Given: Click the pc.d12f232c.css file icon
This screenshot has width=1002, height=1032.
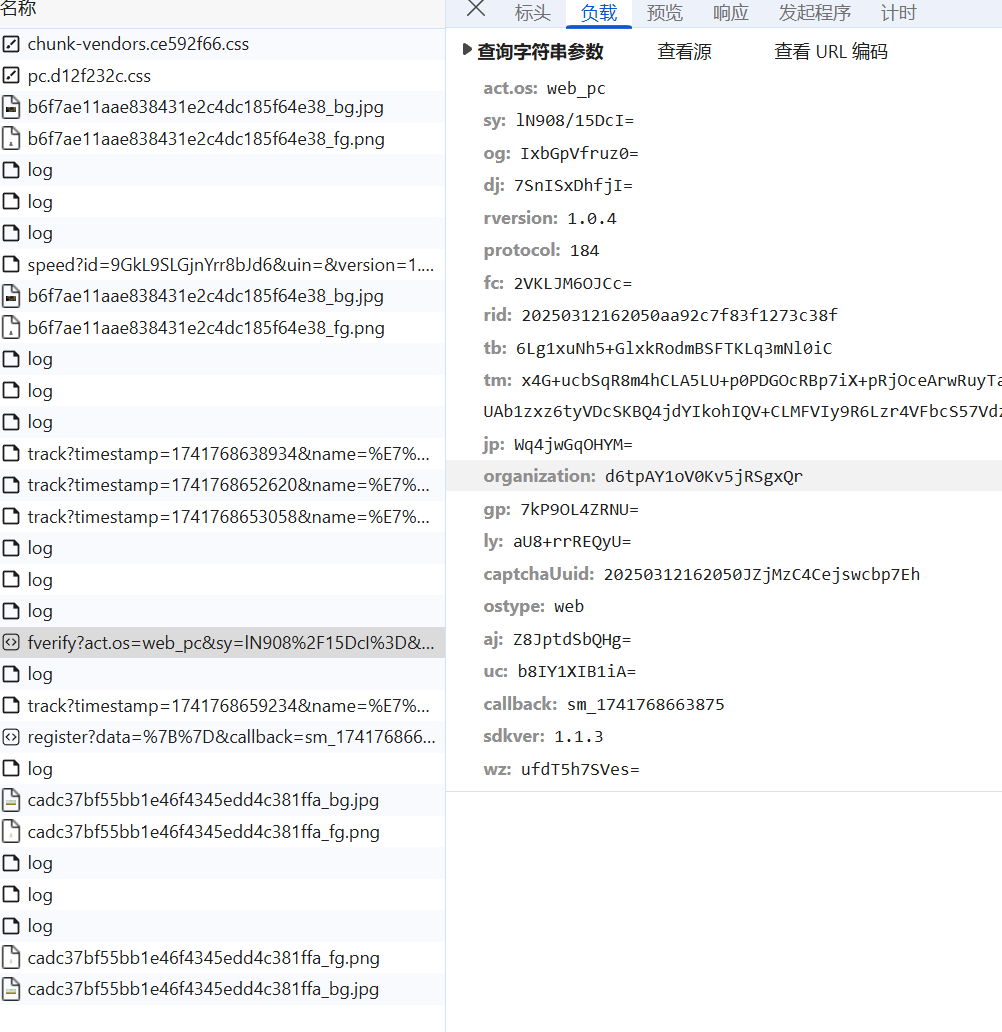Looking at the screenshot, I should coord(11,76).
